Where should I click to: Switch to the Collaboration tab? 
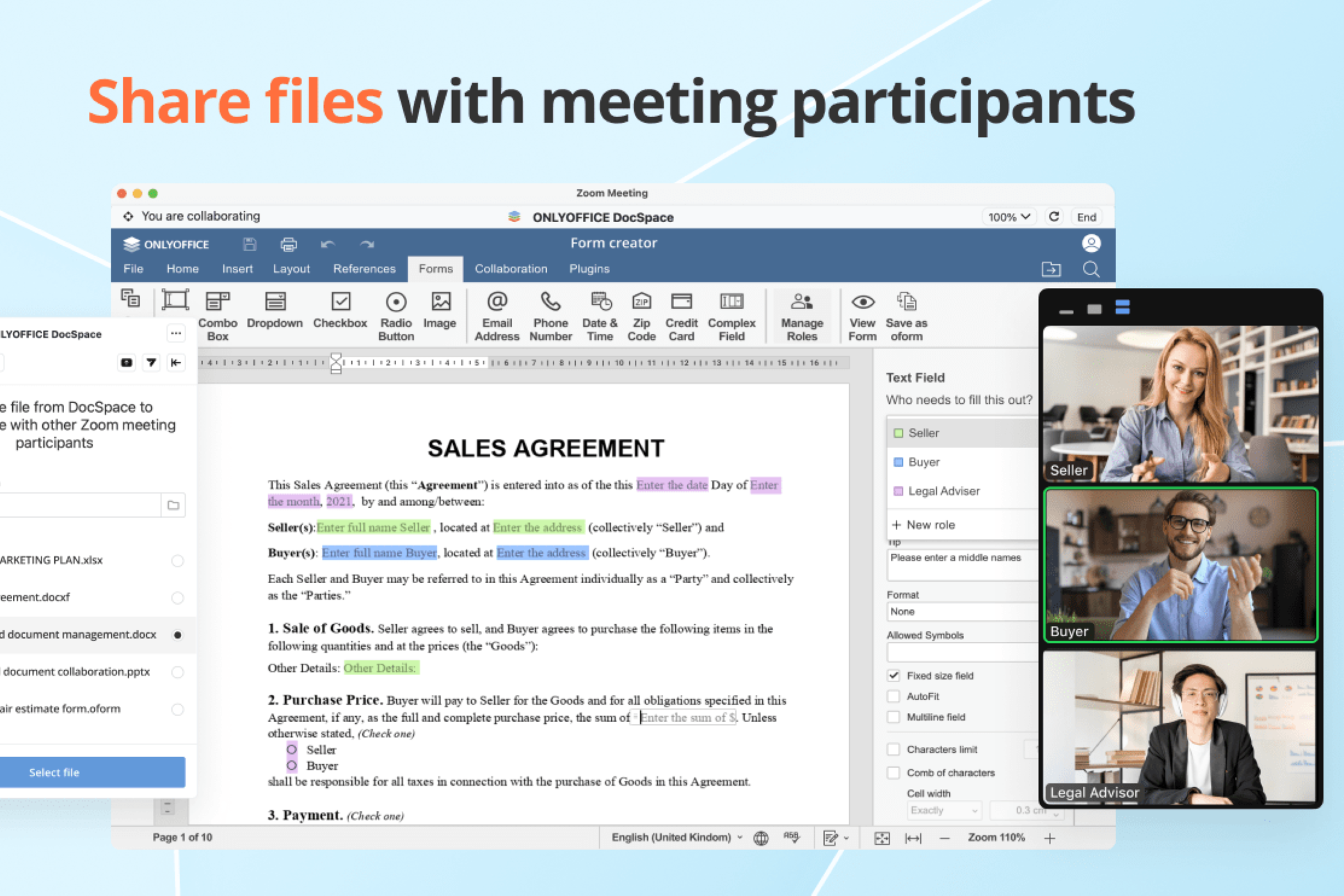pyautogui.click(x=511, y=269)
